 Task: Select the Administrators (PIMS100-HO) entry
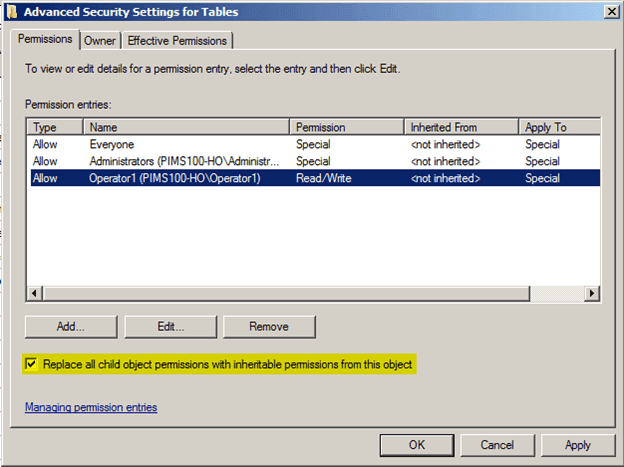[315, 161]
